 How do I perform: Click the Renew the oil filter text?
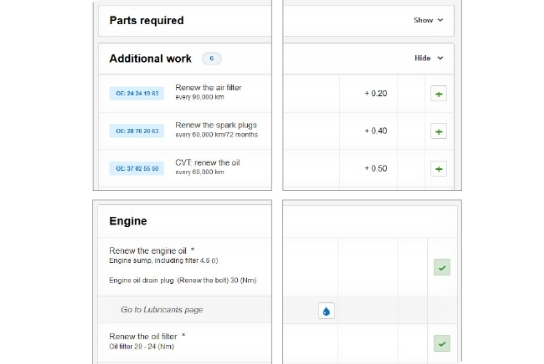coord(143,336)
